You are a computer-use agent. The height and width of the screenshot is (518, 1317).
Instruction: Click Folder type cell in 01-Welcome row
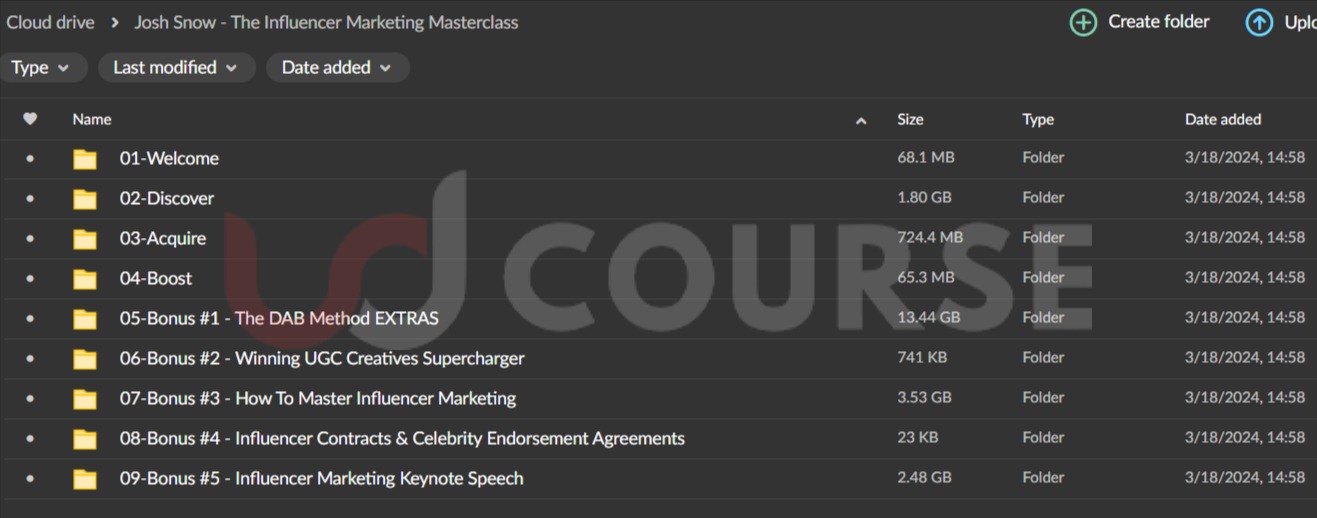pos(1043,158)
